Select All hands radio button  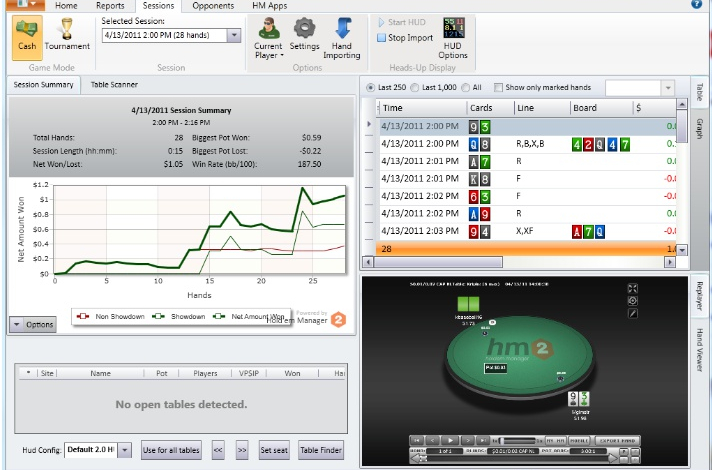(x=465, y=88)
